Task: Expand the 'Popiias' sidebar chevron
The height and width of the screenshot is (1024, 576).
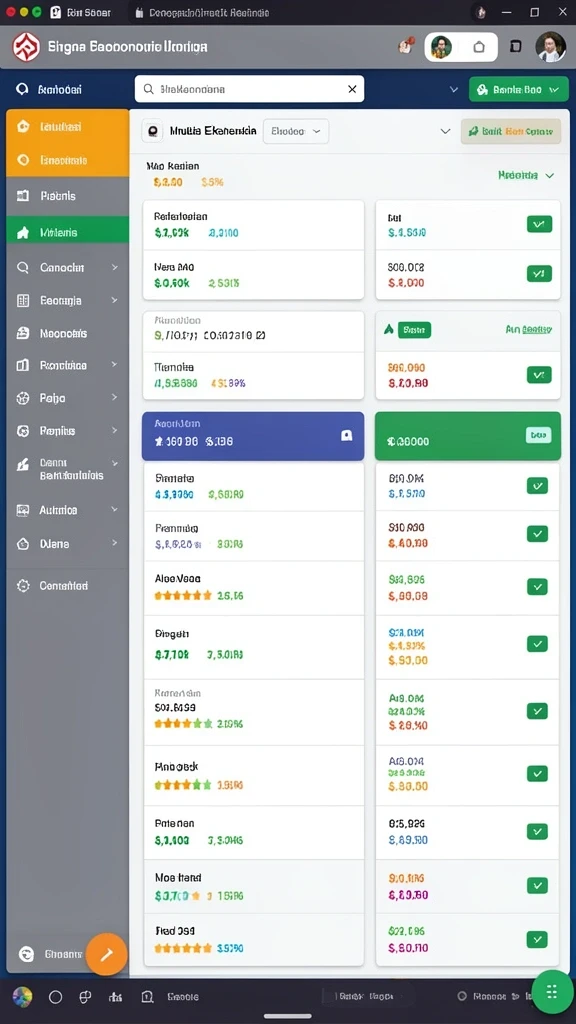Action: [115, 430]
